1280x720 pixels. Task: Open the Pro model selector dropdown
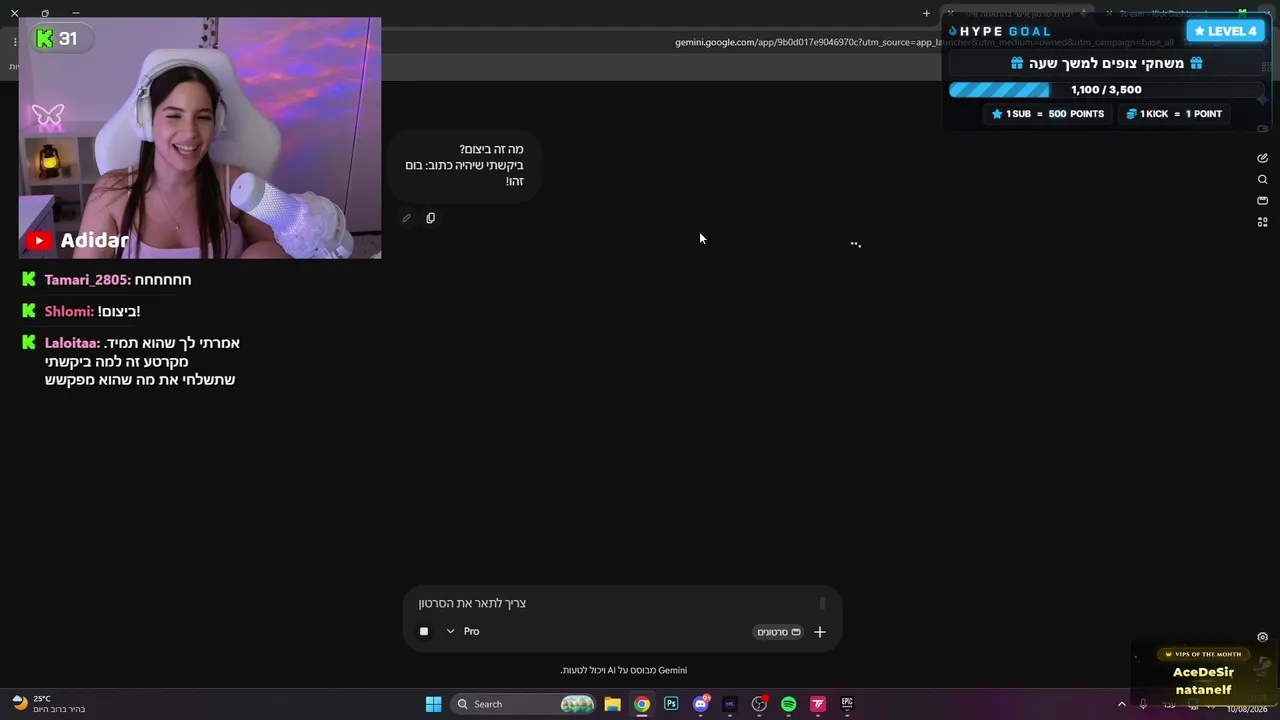(x=463, y=631)
